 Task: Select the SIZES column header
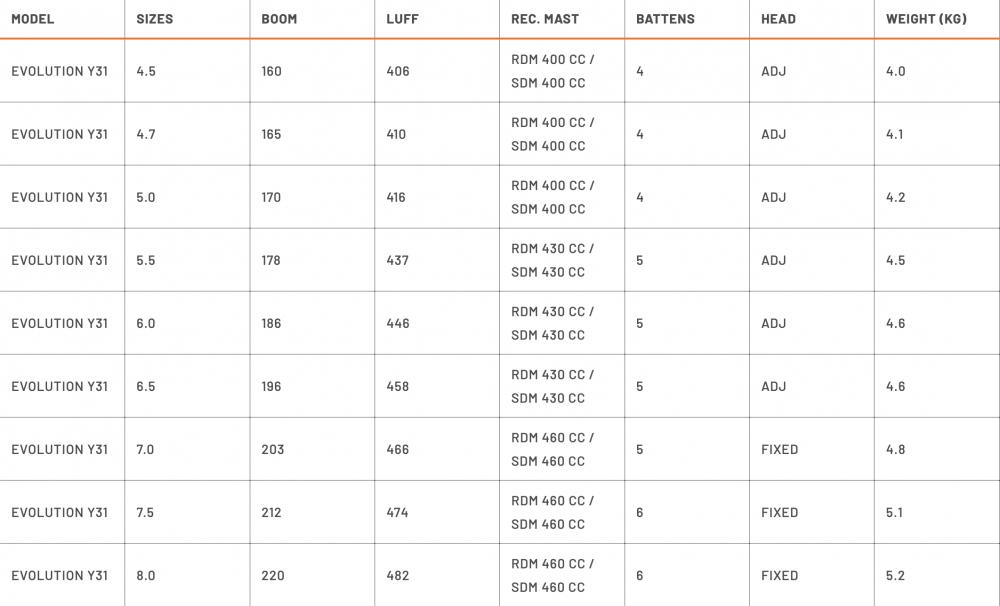pos(155,19)
